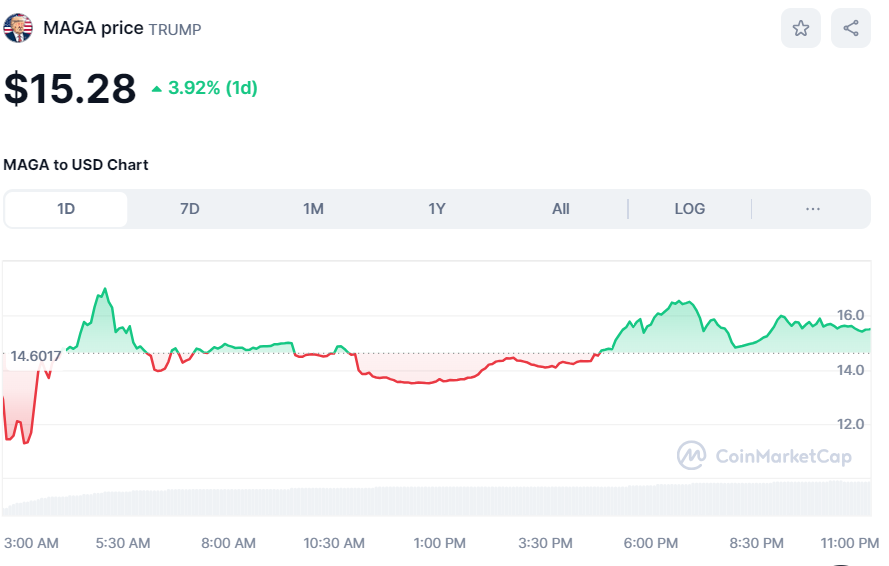Select the 1D chart range tab
This screenshot has height=566, width=889.
[66, 209]
